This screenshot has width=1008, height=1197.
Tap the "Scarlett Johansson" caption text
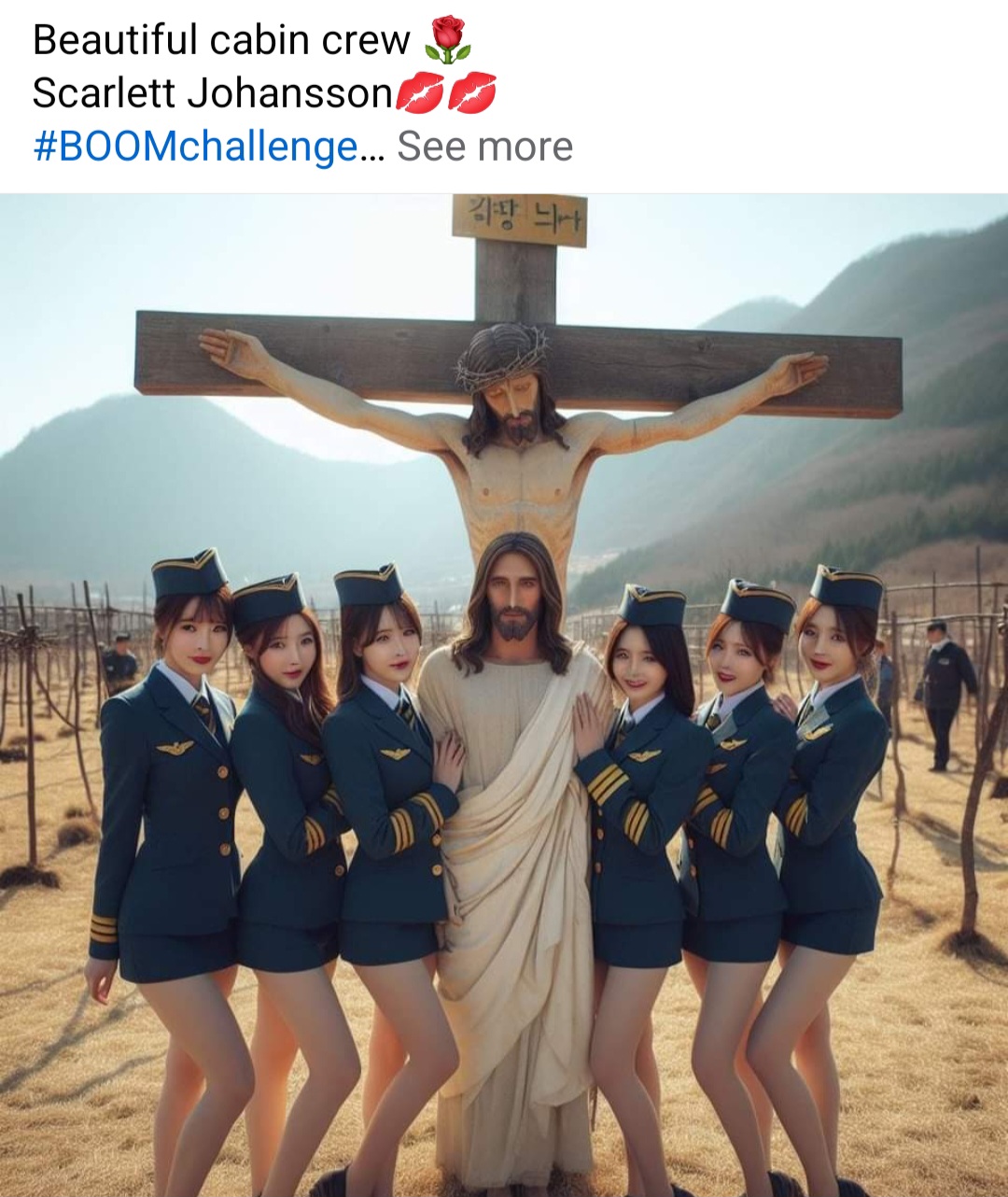[x=213, y=93]
